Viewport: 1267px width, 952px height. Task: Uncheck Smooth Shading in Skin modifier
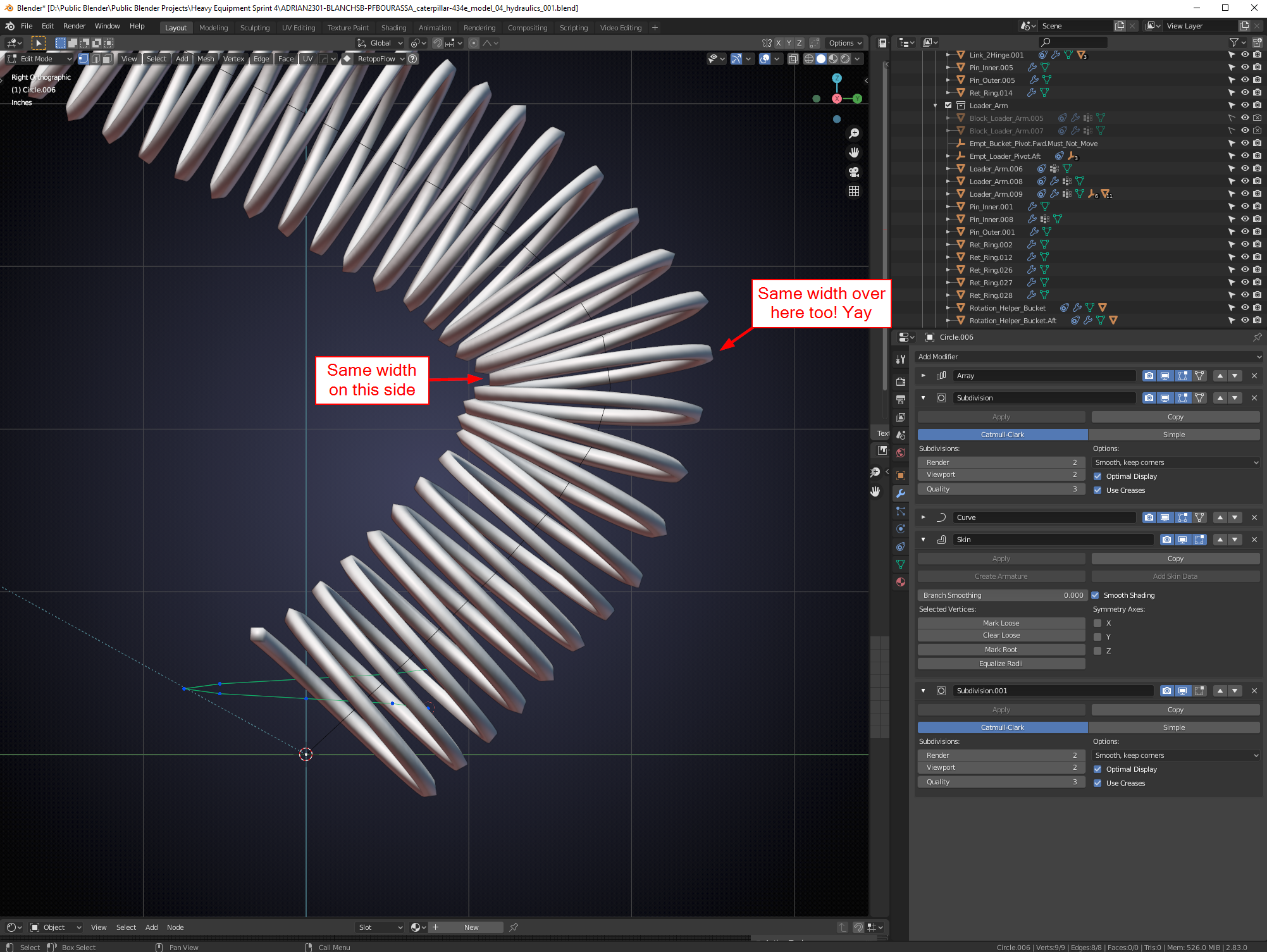[1096, 595]
